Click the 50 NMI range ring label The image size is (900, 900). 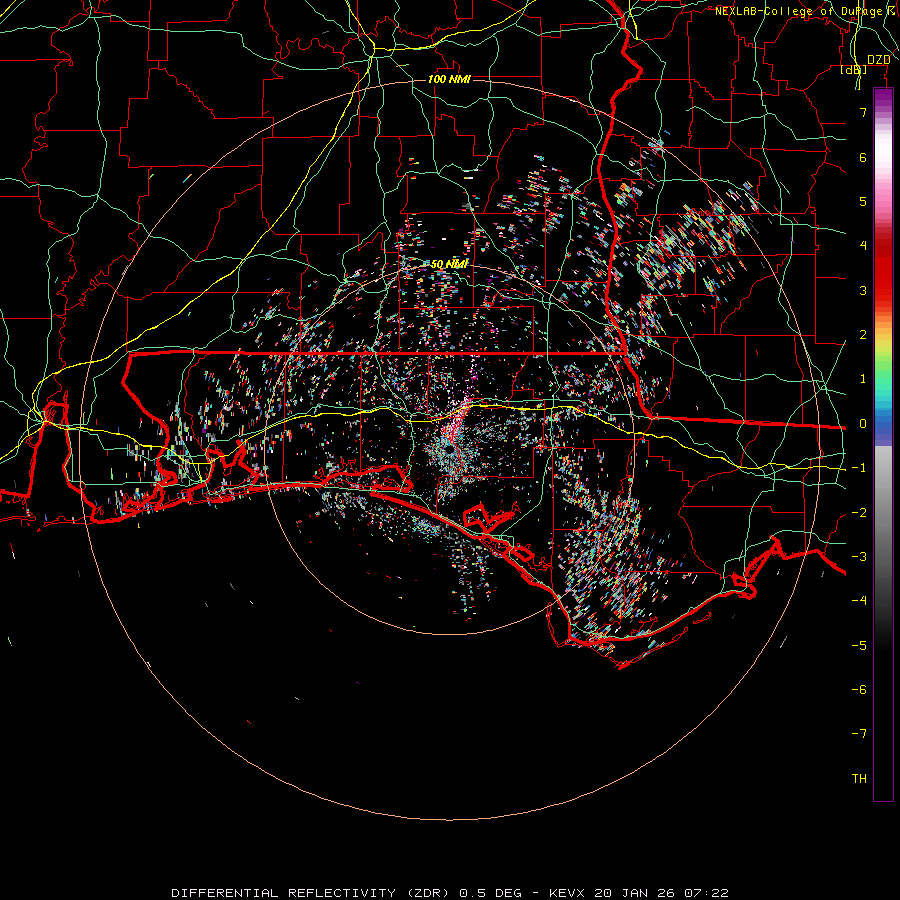click(449, 264)
